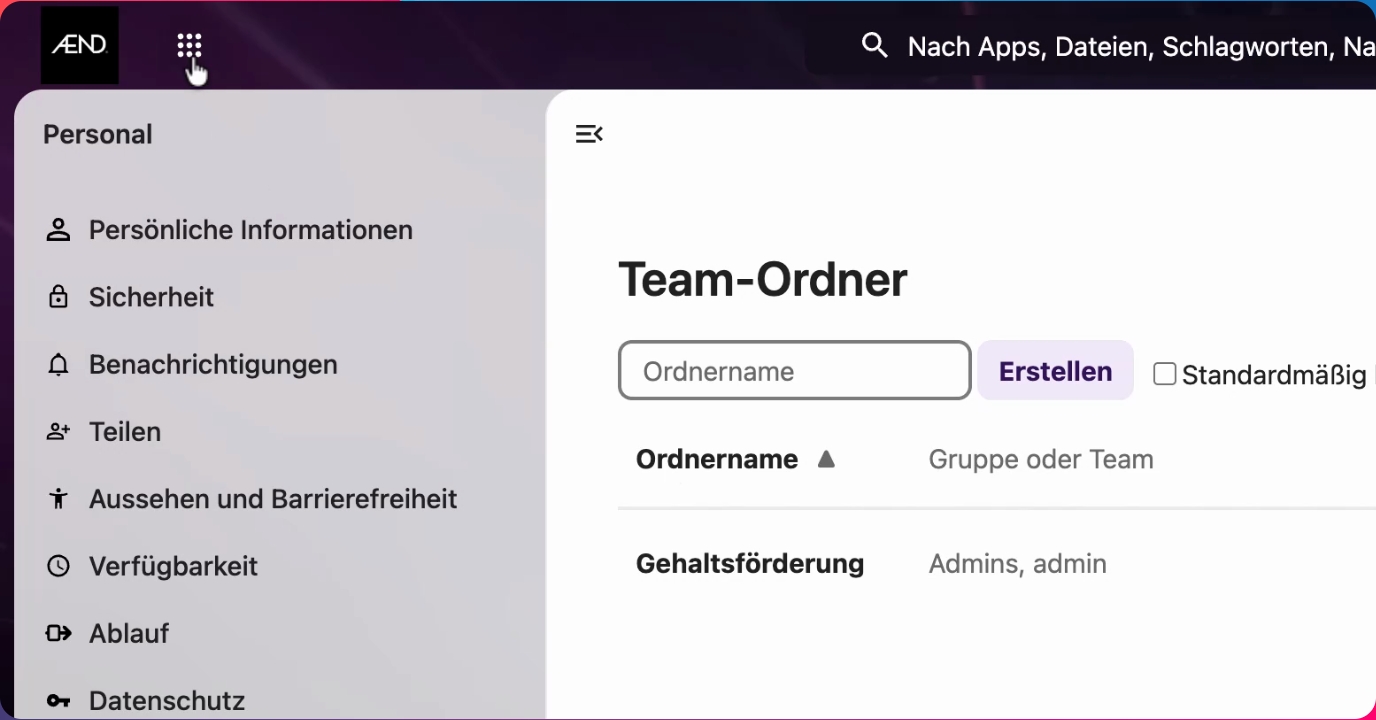Click the Personal sidebar heading
The height and width of the screenshot is (720, 1376).
(x=98, y=134)
